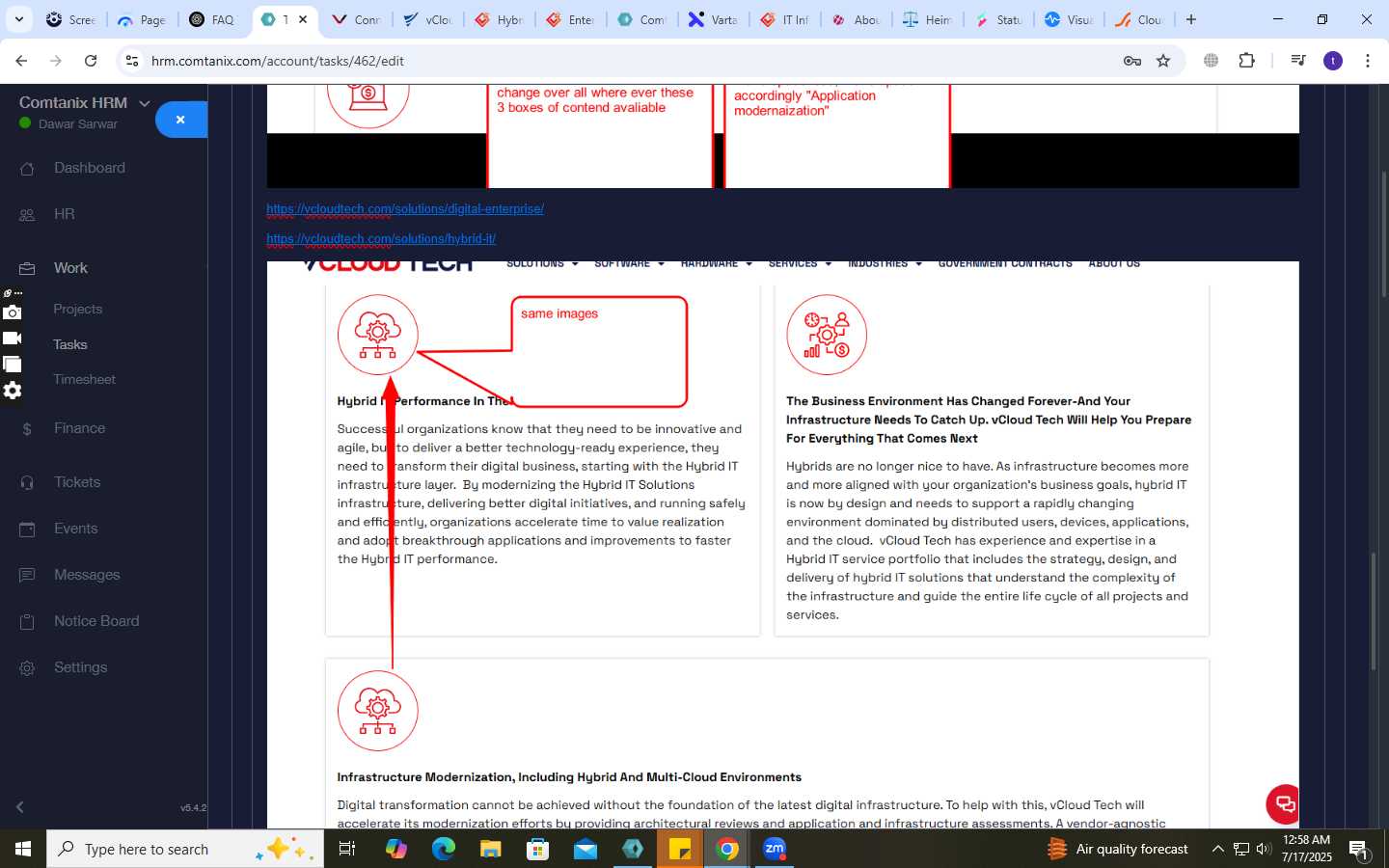Switch to the Statu browser tab
The height and width of the screenshot is (868, 1389).
pyautogui.click(x=999, y=19)
